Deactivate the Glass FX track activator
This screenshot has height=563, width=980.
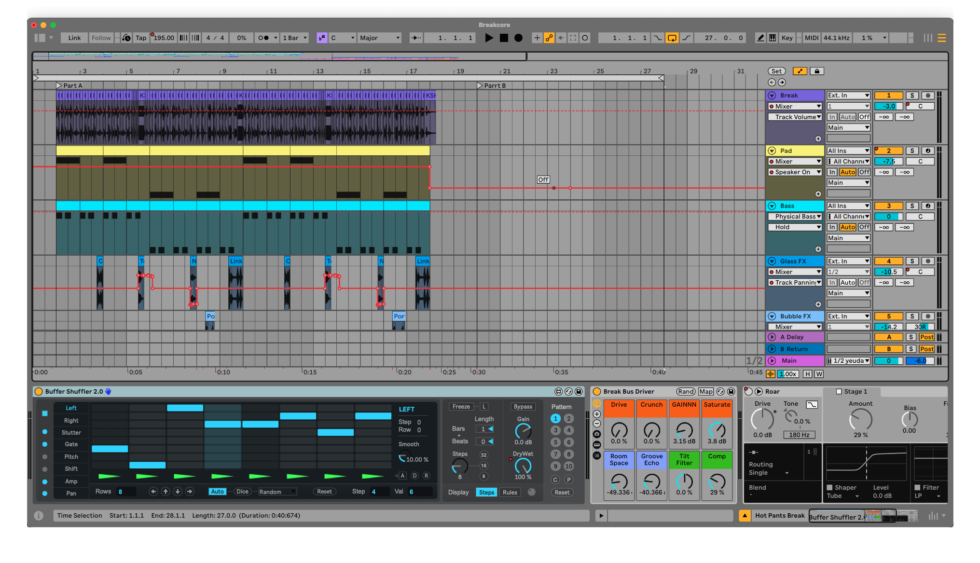point(888,261)
